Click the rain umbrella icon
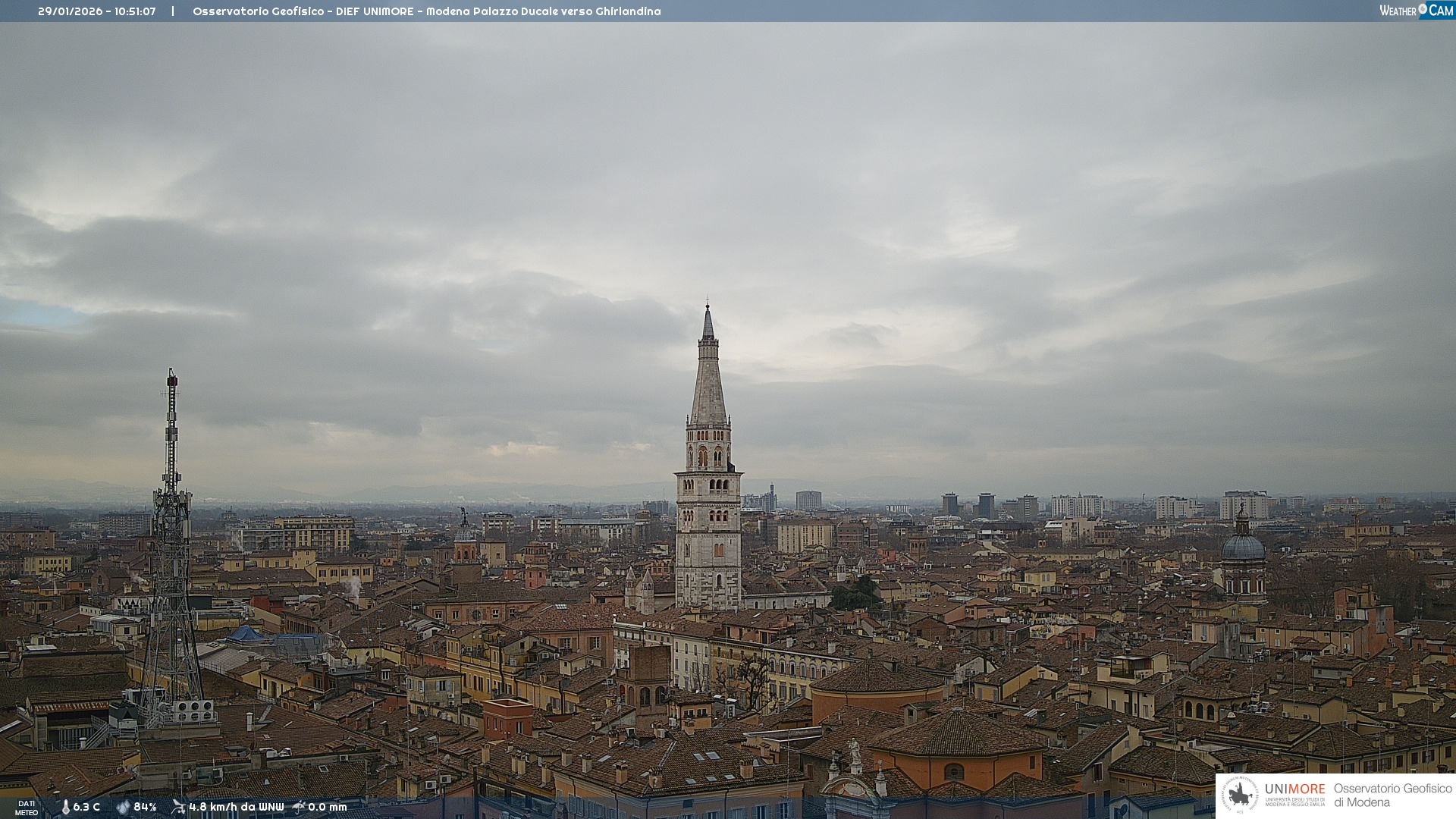Viewport: 1456px width, 819px height. click(x=299, y=807)
